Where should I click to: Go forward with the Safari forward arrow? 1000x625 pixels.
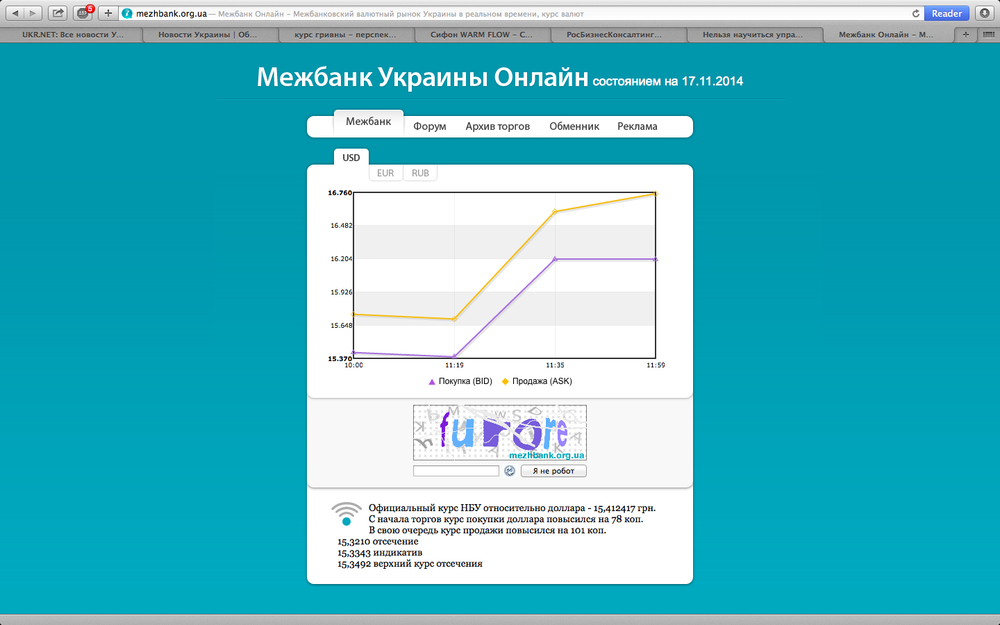[33, 13]
